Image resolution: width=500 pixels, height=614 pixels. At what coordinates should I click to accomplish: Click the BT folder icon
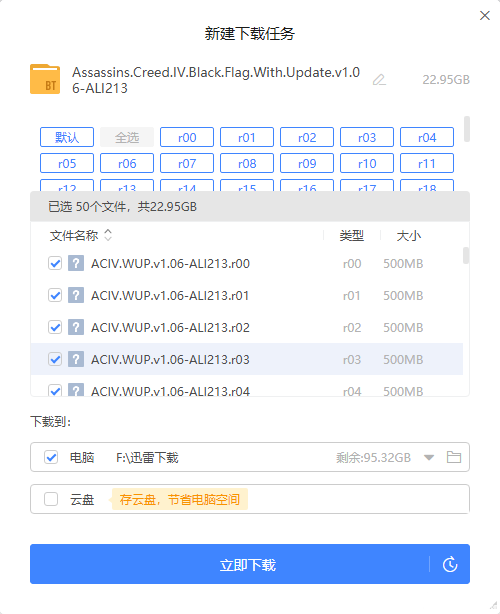click(x=45, y=79)
